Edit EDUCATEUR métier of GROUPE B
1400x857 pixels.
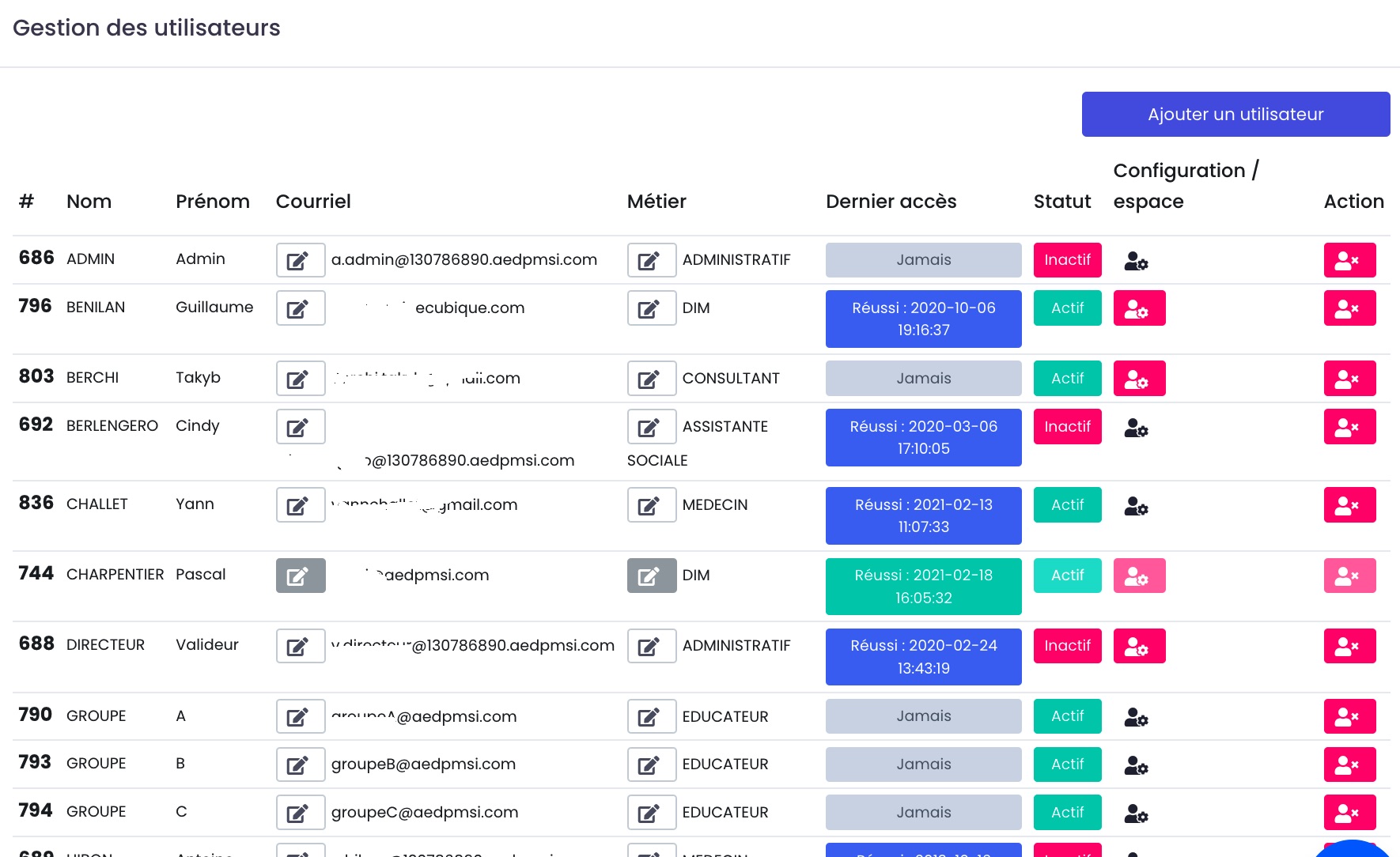[x=652, y=765]
